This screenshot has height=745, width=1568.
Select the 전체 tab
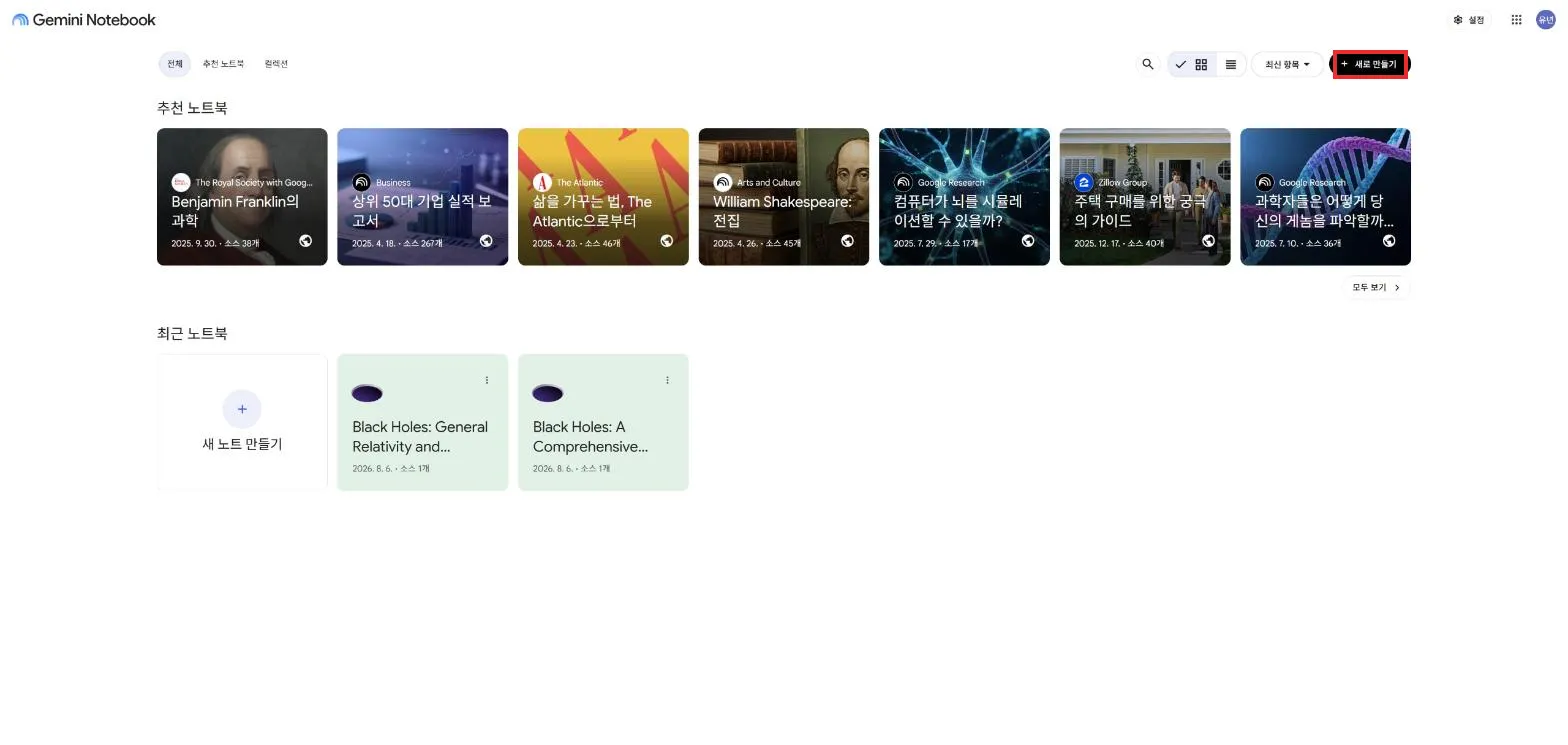pyautogui.click(x=175, y=64)
